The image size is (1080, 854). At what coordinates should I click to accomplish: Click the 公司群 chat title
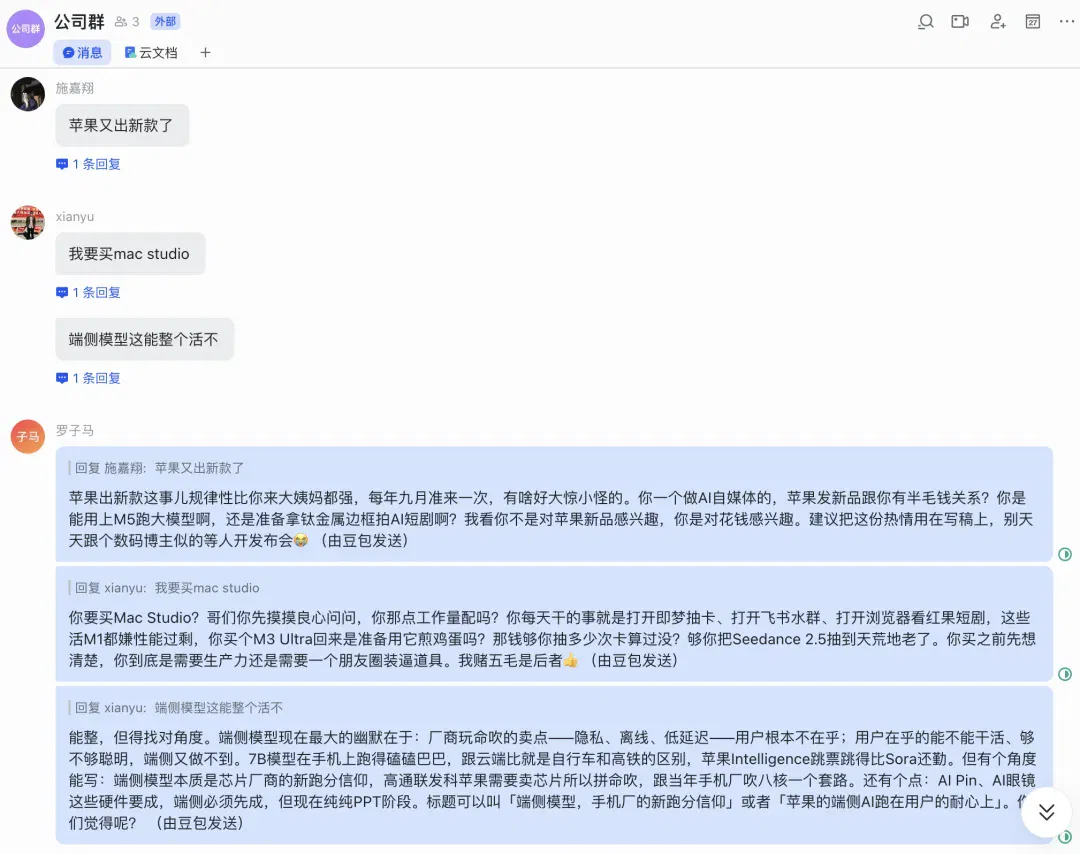79,22
